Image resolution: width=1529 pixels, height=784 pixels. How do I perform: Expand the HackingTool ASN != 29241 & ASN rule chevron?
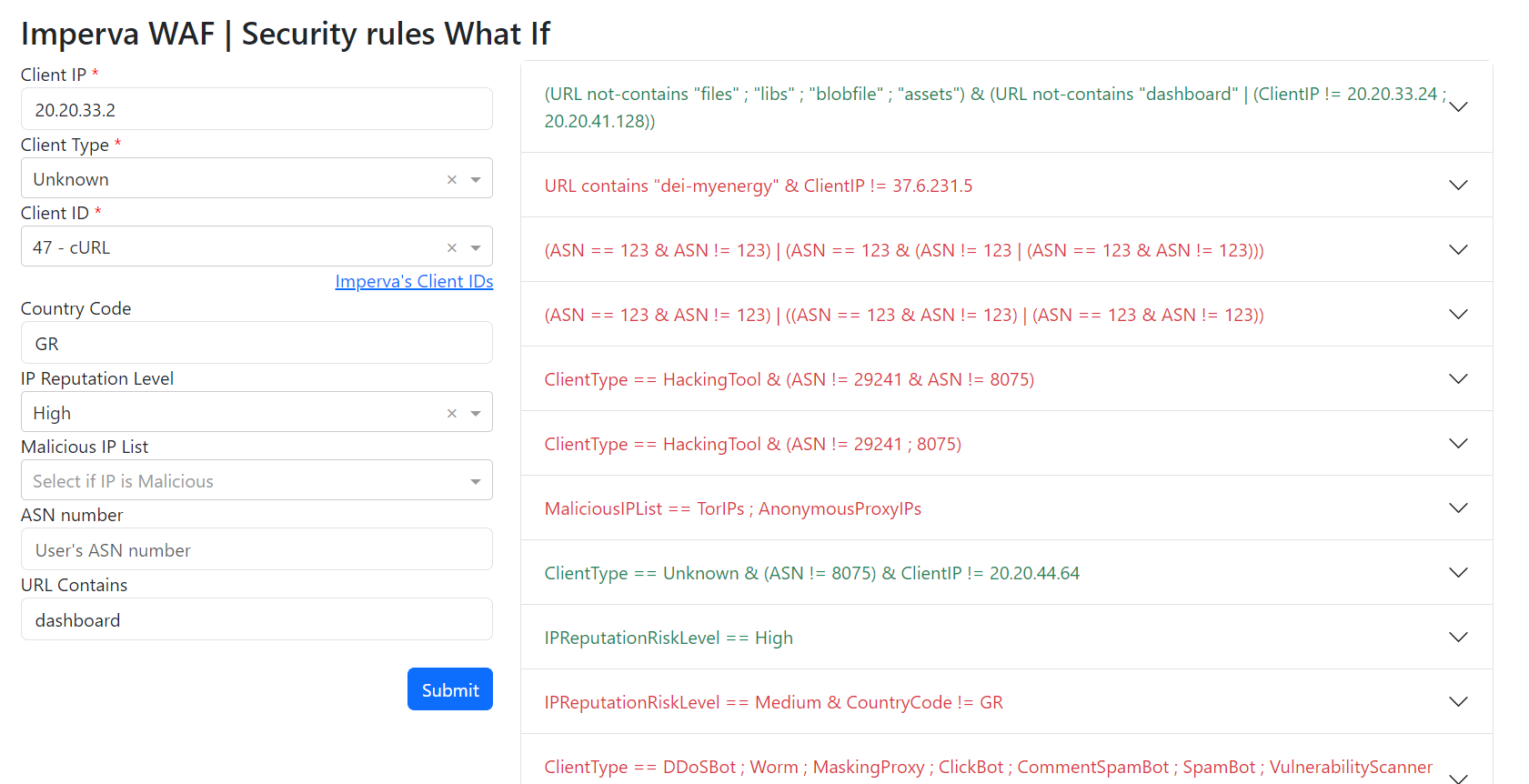pyautogui.click(x=1458, y=378)
